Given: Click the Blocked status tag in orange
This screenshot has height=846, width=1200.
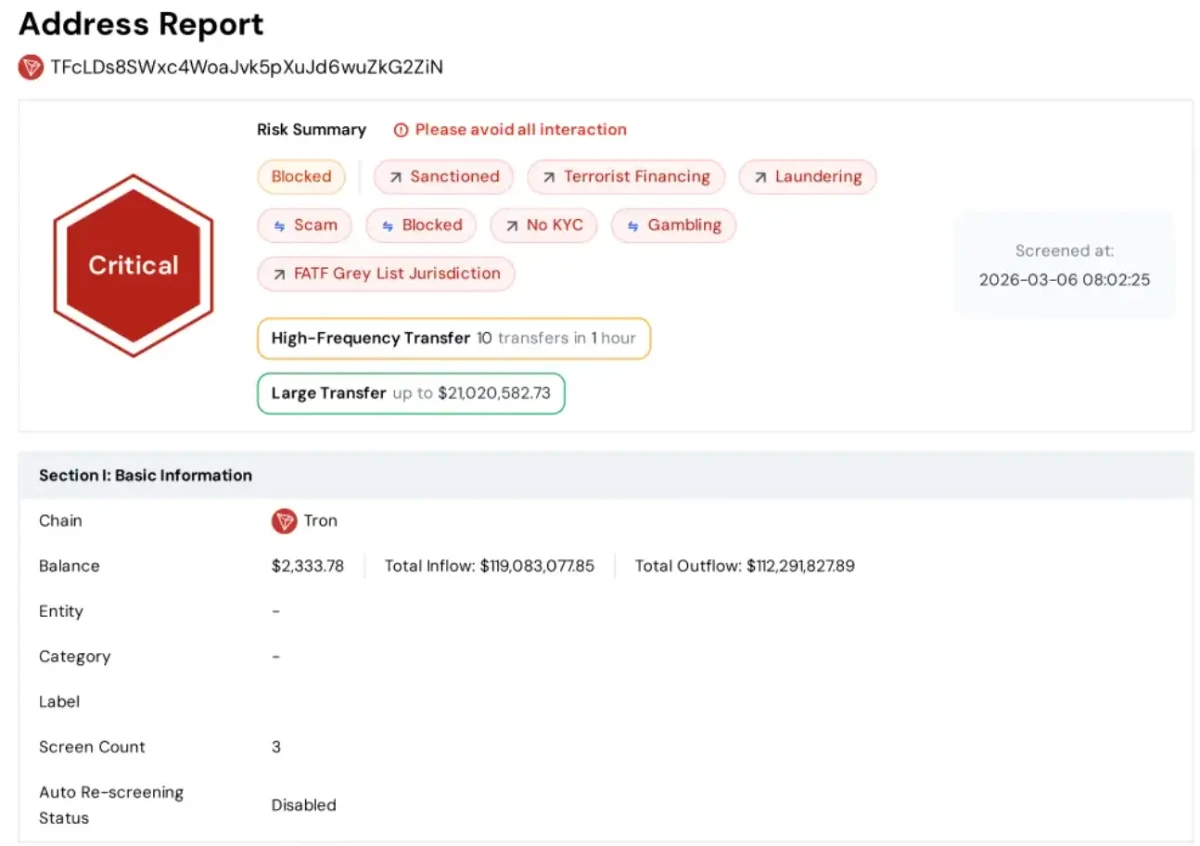Looking at the screenshot, I should (301, 176).
